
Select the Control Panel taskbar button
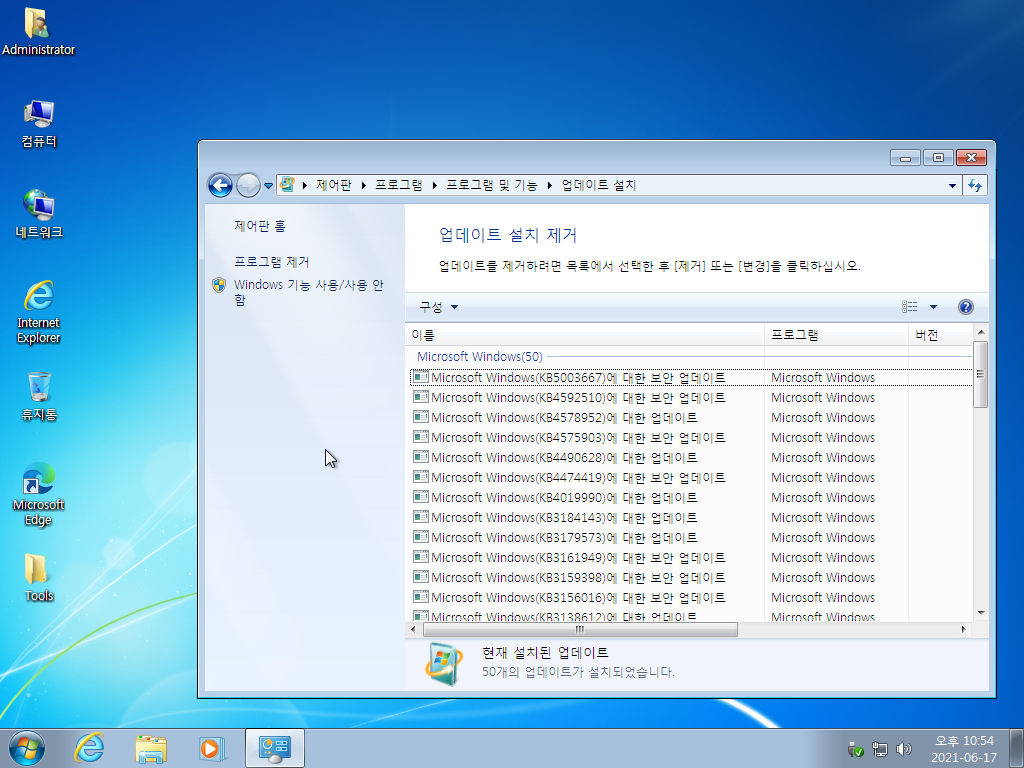(x=275, y=748)
